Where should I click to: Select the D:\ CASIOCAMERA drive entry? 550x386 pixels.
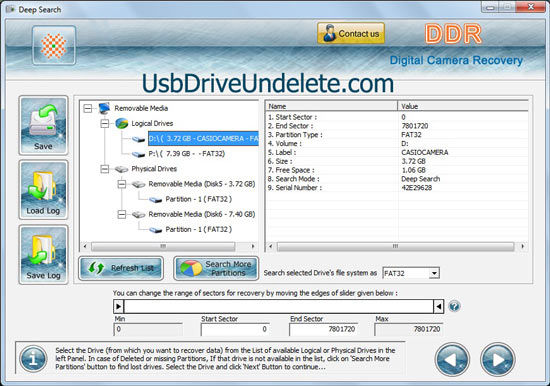coord(203,139)
